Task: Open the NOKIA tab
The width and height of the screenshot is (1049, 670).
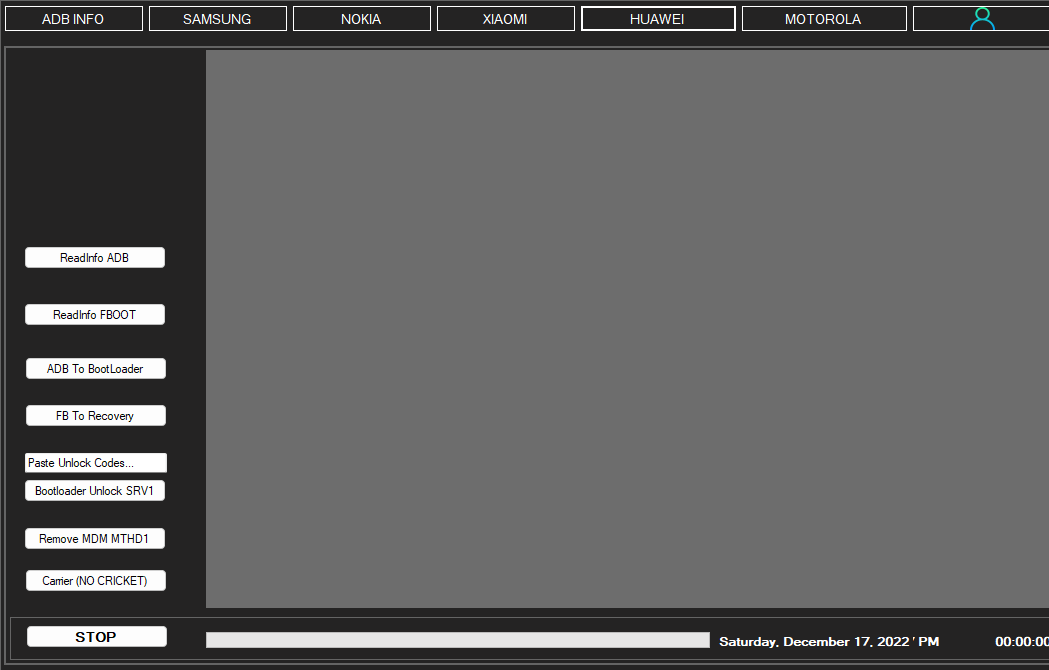Action: tap(361, 17)
